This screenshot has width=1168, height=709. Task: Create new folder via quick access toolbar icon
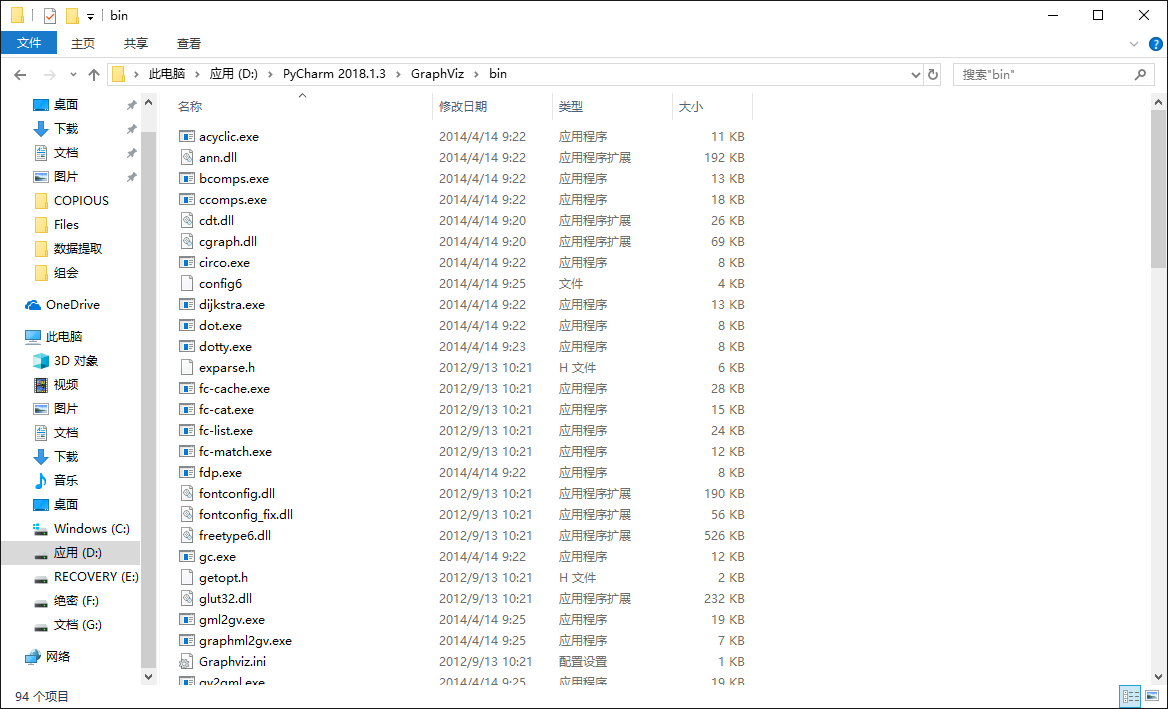coord(70,15)
